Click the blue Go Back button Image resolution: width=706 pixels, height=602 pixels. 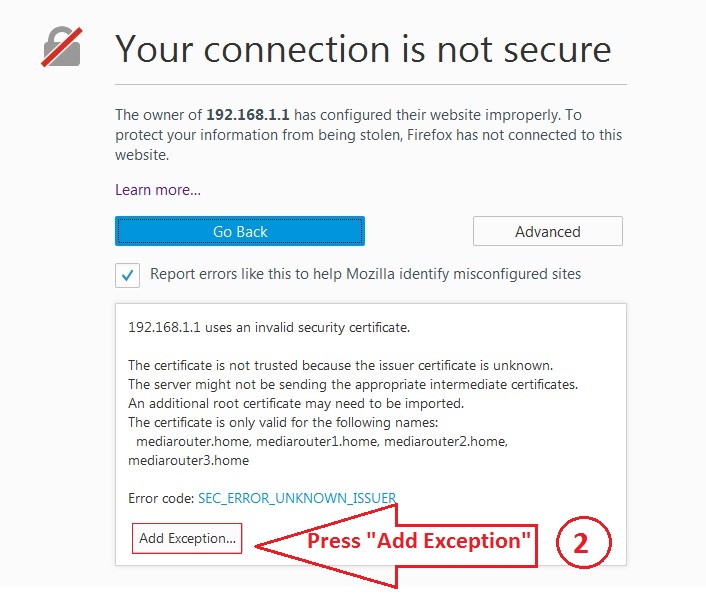240,231
